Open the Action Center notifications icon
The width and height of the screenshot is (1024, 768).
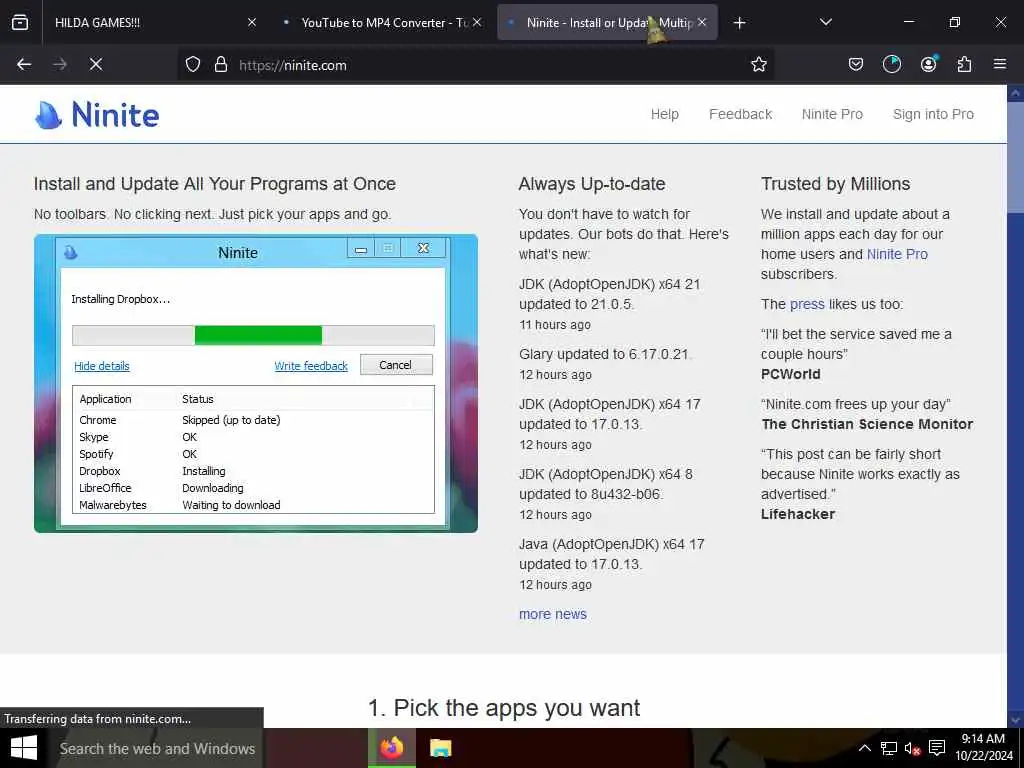tap(937, 748)
